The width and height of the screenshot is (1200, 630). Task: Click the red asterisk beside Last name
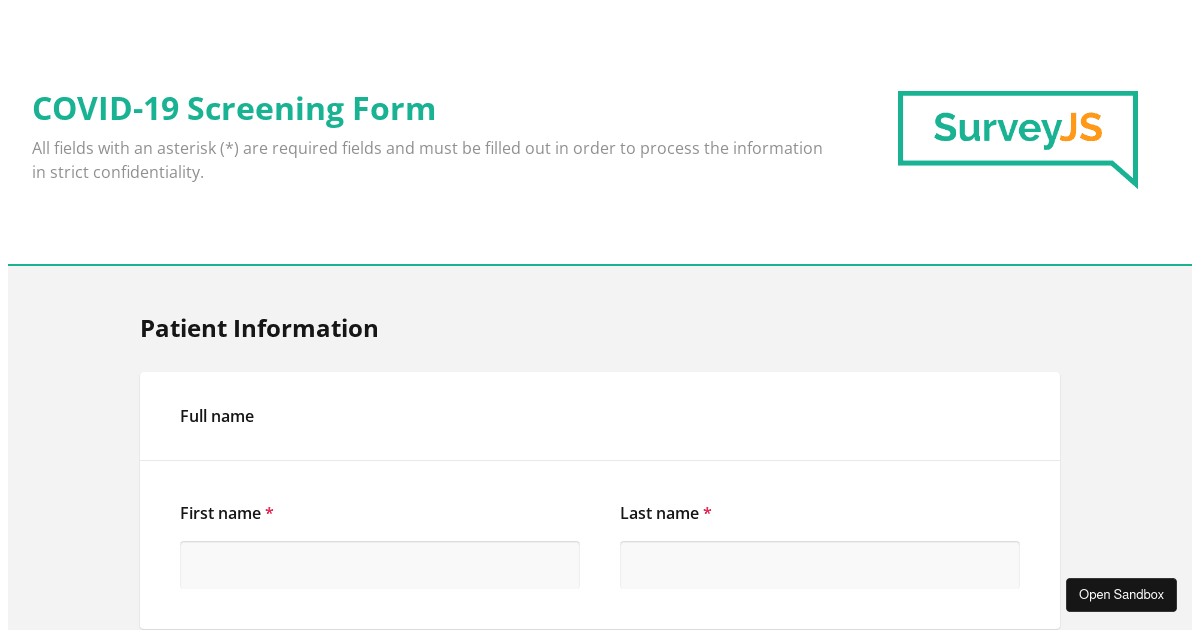click(x=707, y=513)
